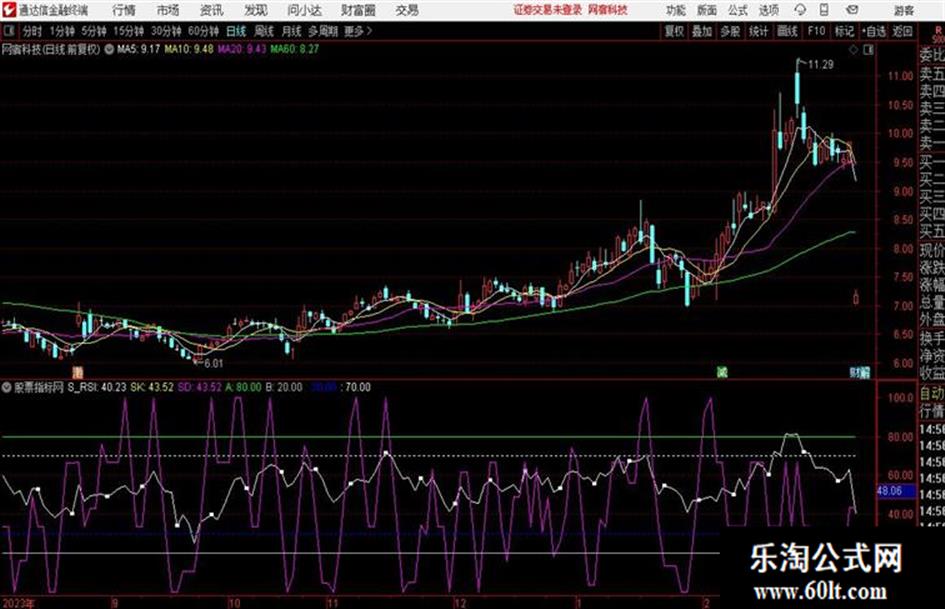Switch to 15分钟 period
This screenshot has width=945, height=609.
click(x=128, y=31)
